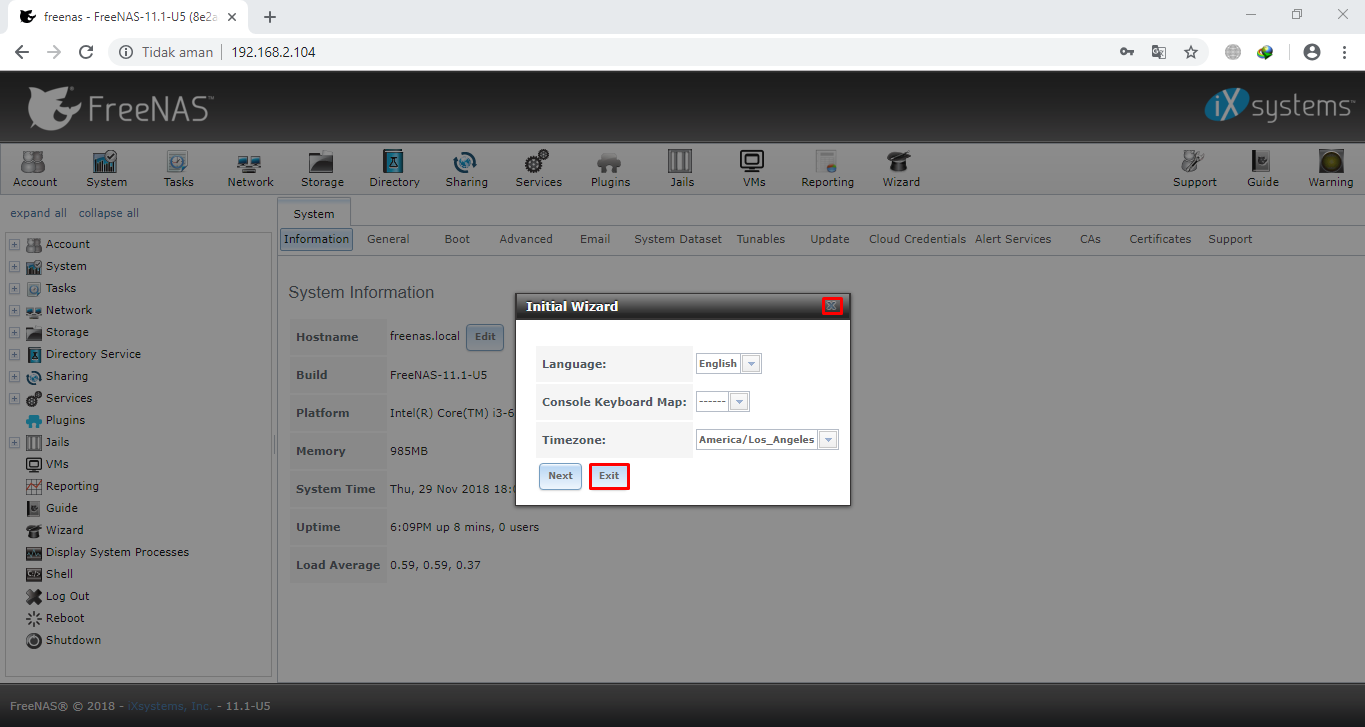
Task: Click Exit in Initial Wizard
Action: click(609, 476)
